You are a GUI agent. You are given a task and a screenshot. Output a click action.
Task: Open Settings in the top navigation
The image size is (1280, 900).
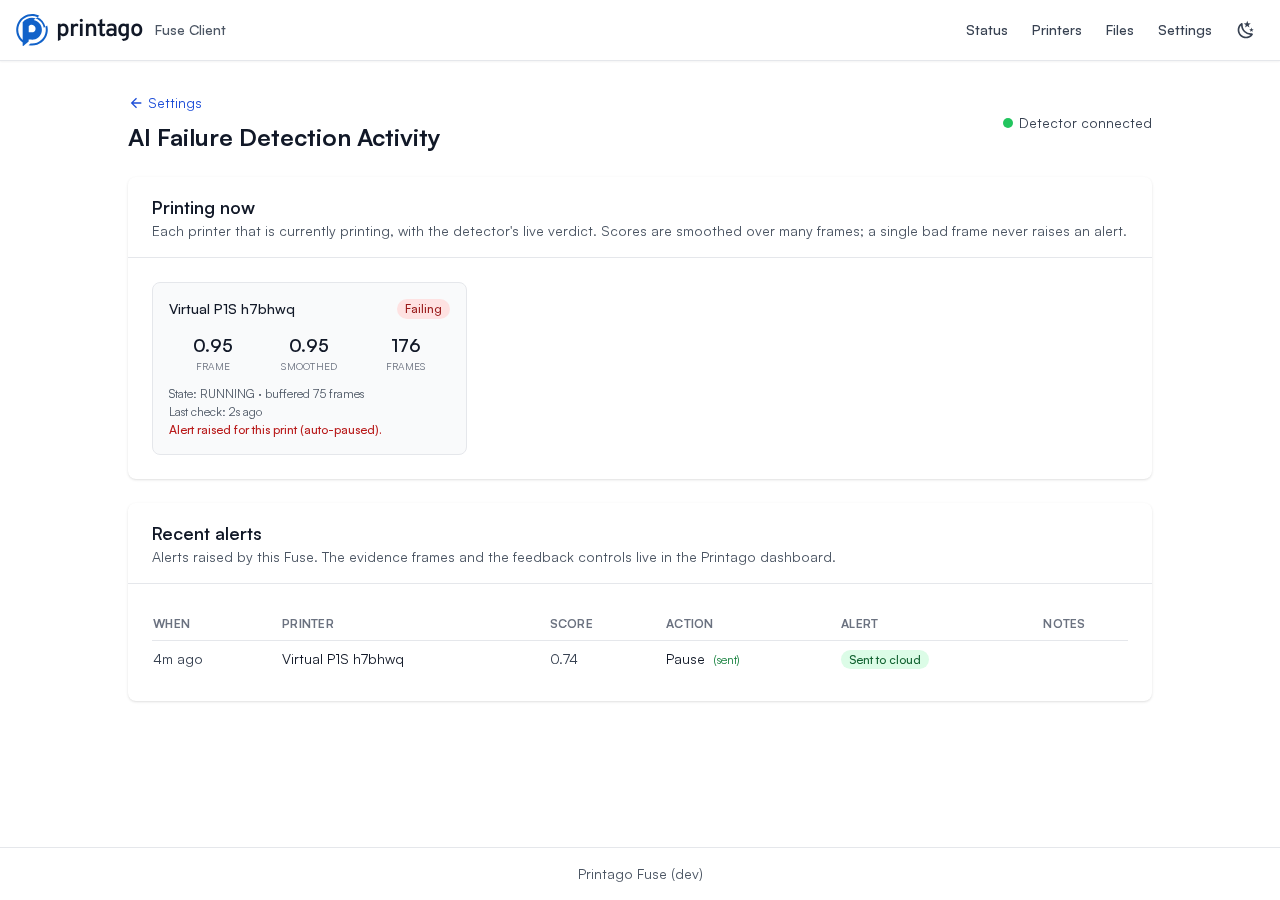1185,30
